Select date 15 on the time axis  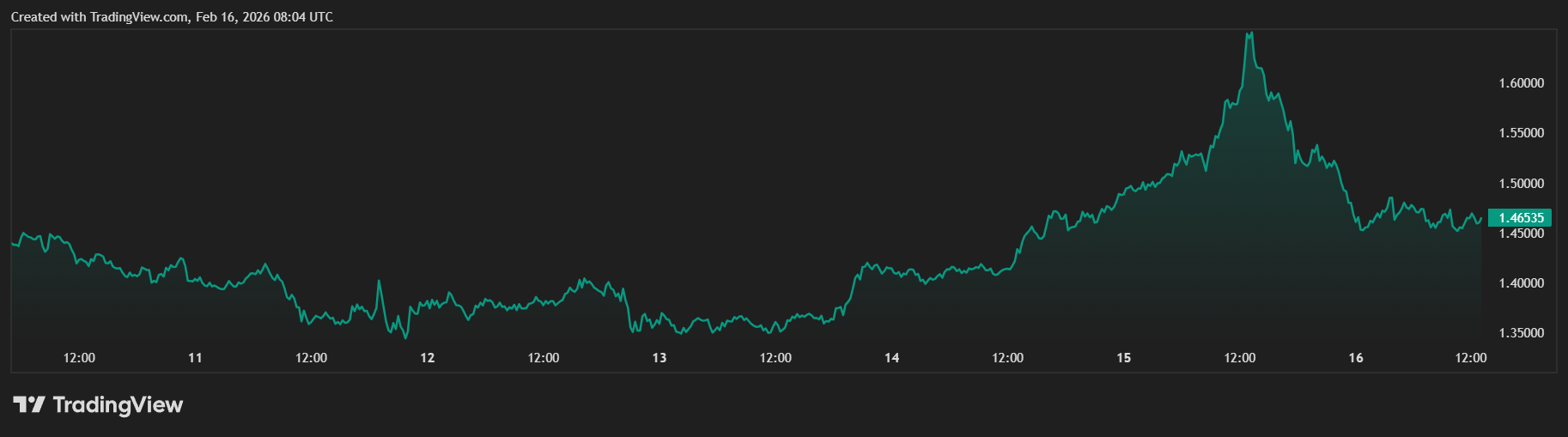[x=1123, y=358]
